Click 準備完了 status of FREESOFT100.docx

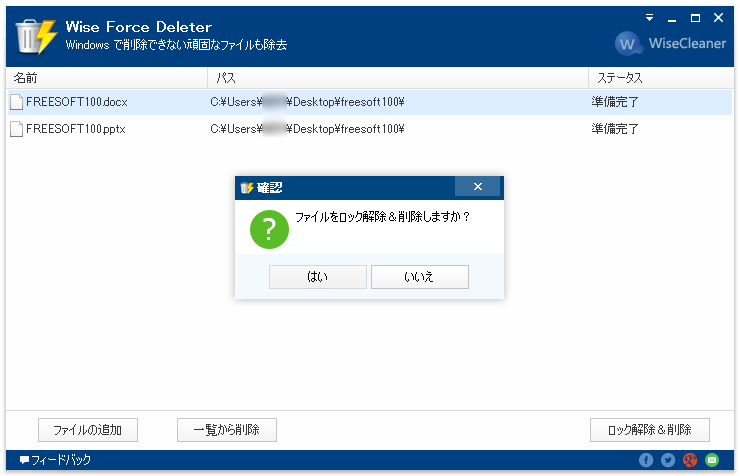(x=615, y=102)
